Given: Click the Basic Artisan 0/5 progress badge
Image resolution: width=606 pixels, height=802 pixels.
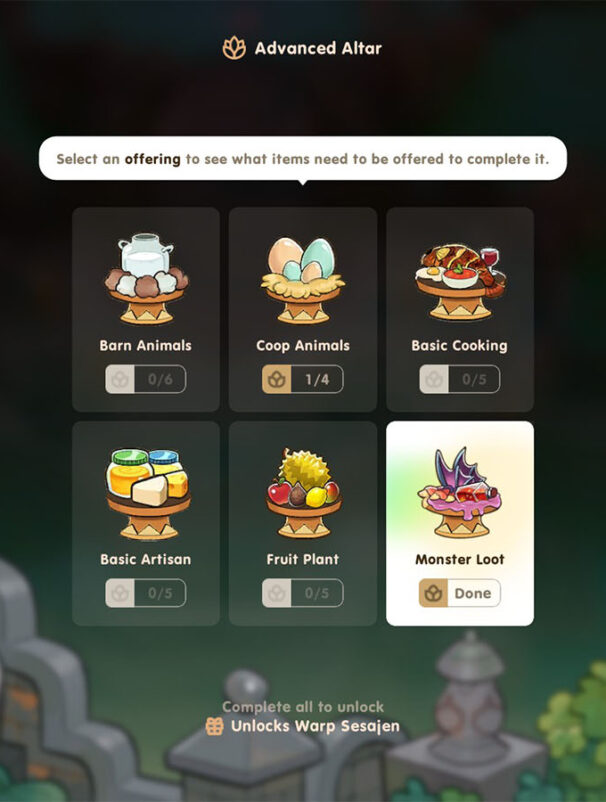Looking at the screenshot, I should coord(146,593).
